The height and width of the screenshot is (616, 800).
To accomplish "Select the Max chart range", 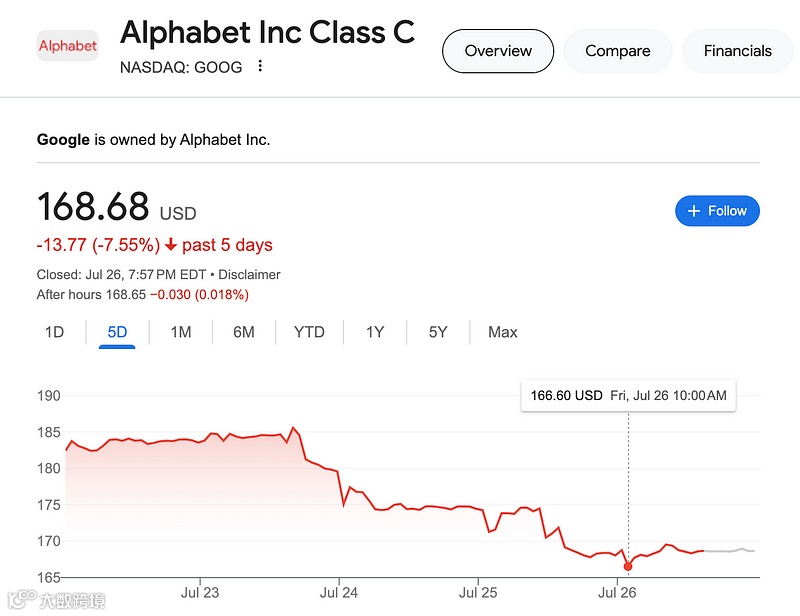I will 503,332.
